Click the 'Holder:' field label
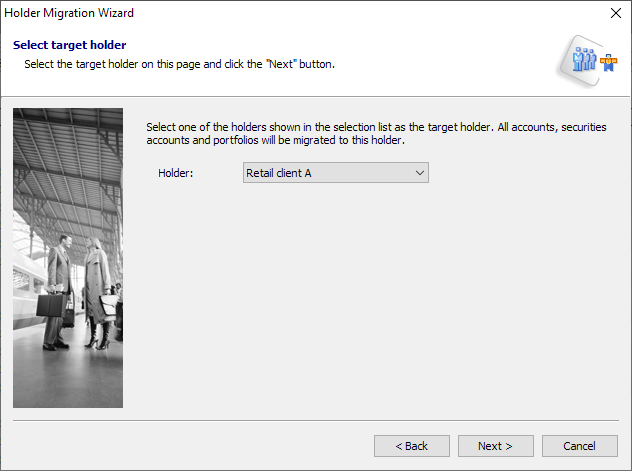This screenshot has width=632, height=471. click(x=175, y=173)
